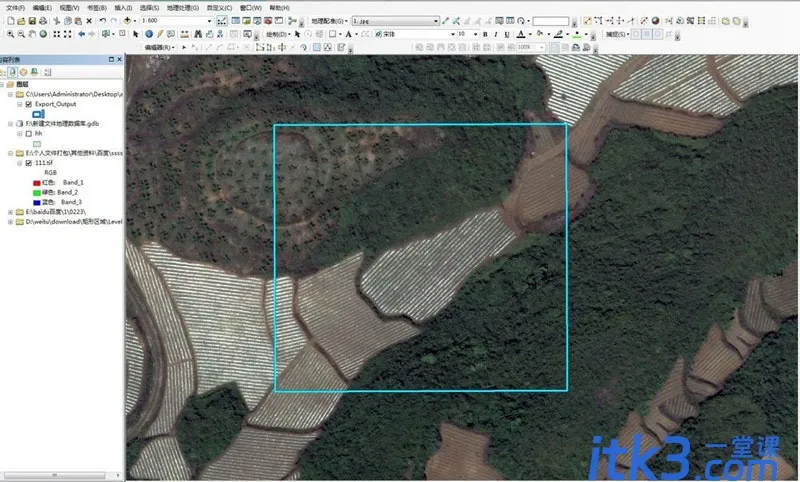Open the Geoprocessing (地理处理) menu
This screenshot has height=482, width=800.
pos(183,8)
